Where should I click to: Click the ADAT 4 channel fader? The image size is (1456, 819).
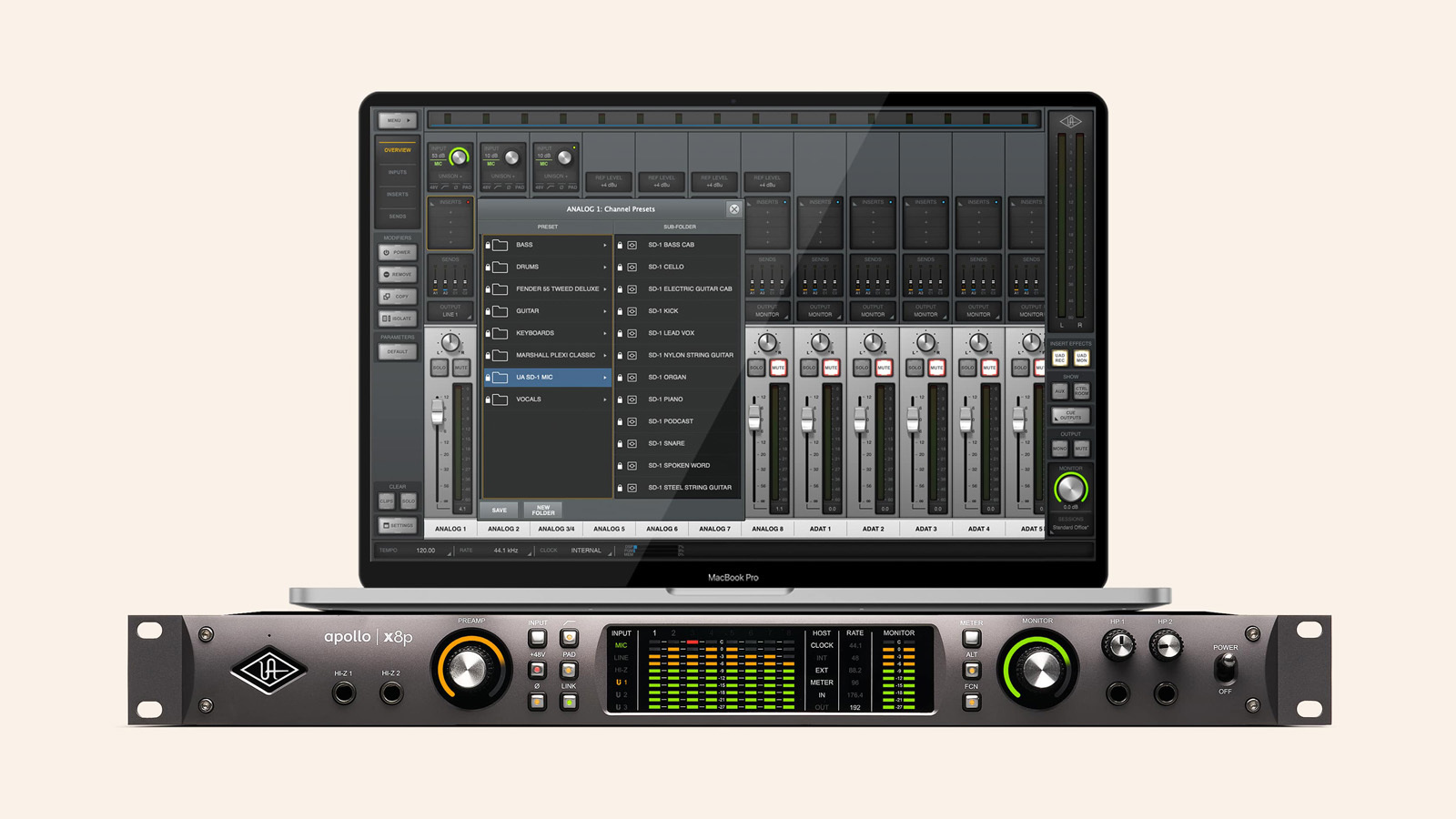tap(966, 419)
